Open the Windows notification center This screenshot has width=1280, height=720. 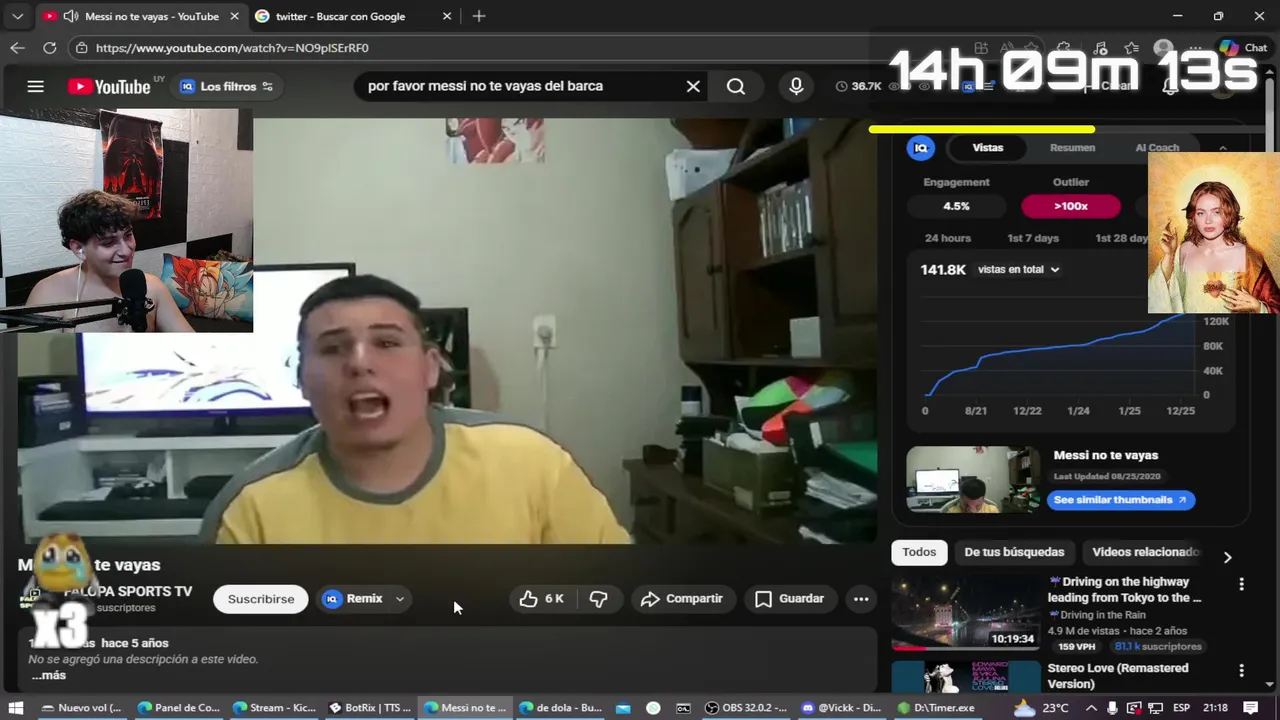(x=1251, y=708)
